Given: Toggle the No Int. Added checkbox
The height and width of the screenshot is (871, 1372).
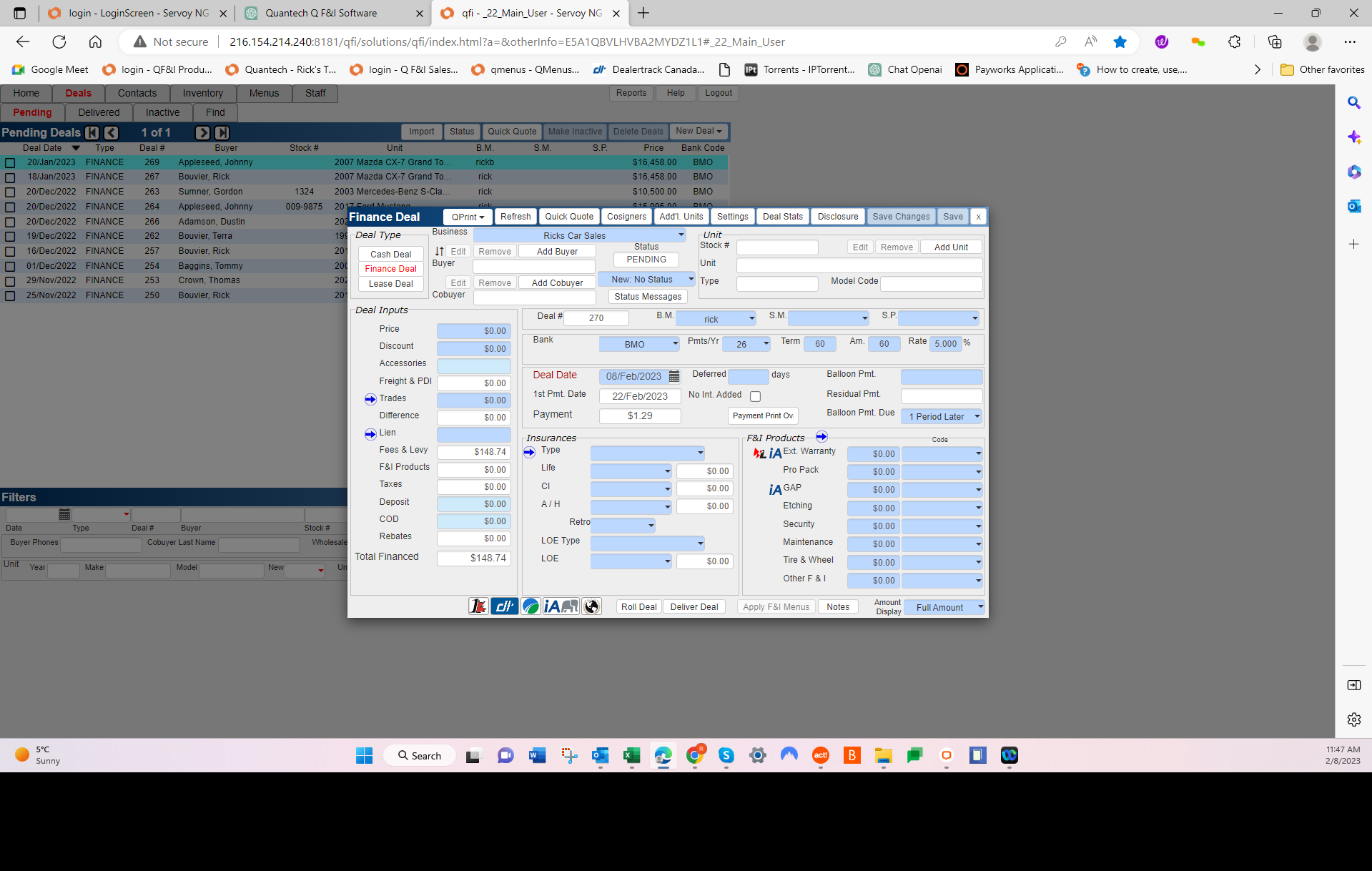Looking at the screenshot, I should pyautogui.click(x=756, y=395).
